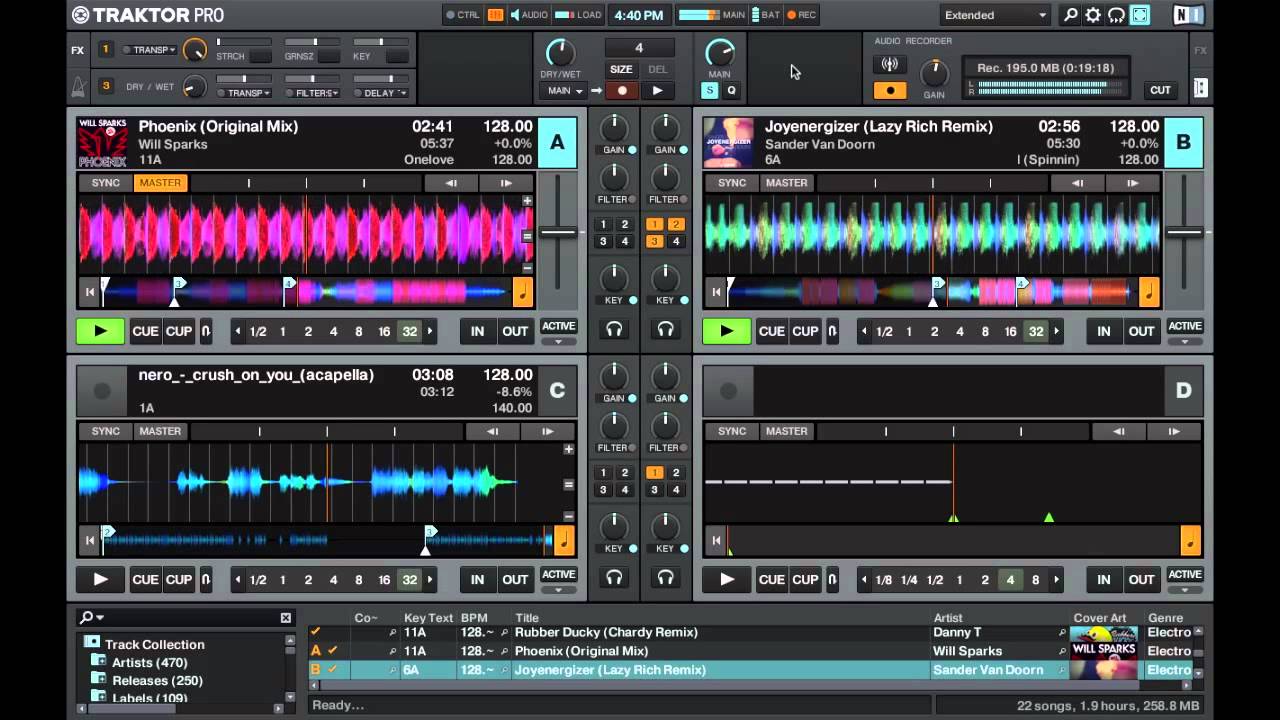Viewport: 1280px width, 720px height.
Task: Open the loop recorder MAIN source dropdown
Action: click(564, 91)
